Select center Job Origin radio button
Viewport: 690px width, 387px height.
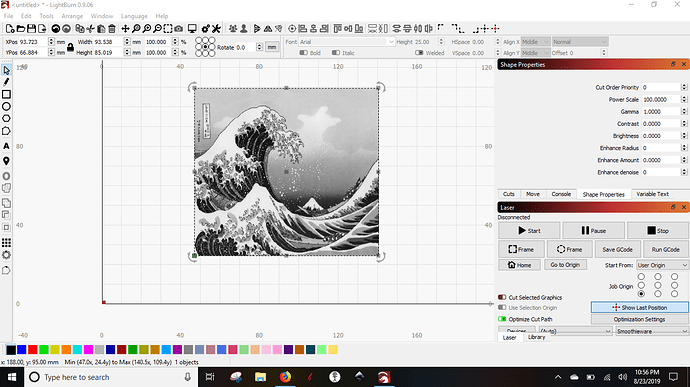tap(657, 285)
